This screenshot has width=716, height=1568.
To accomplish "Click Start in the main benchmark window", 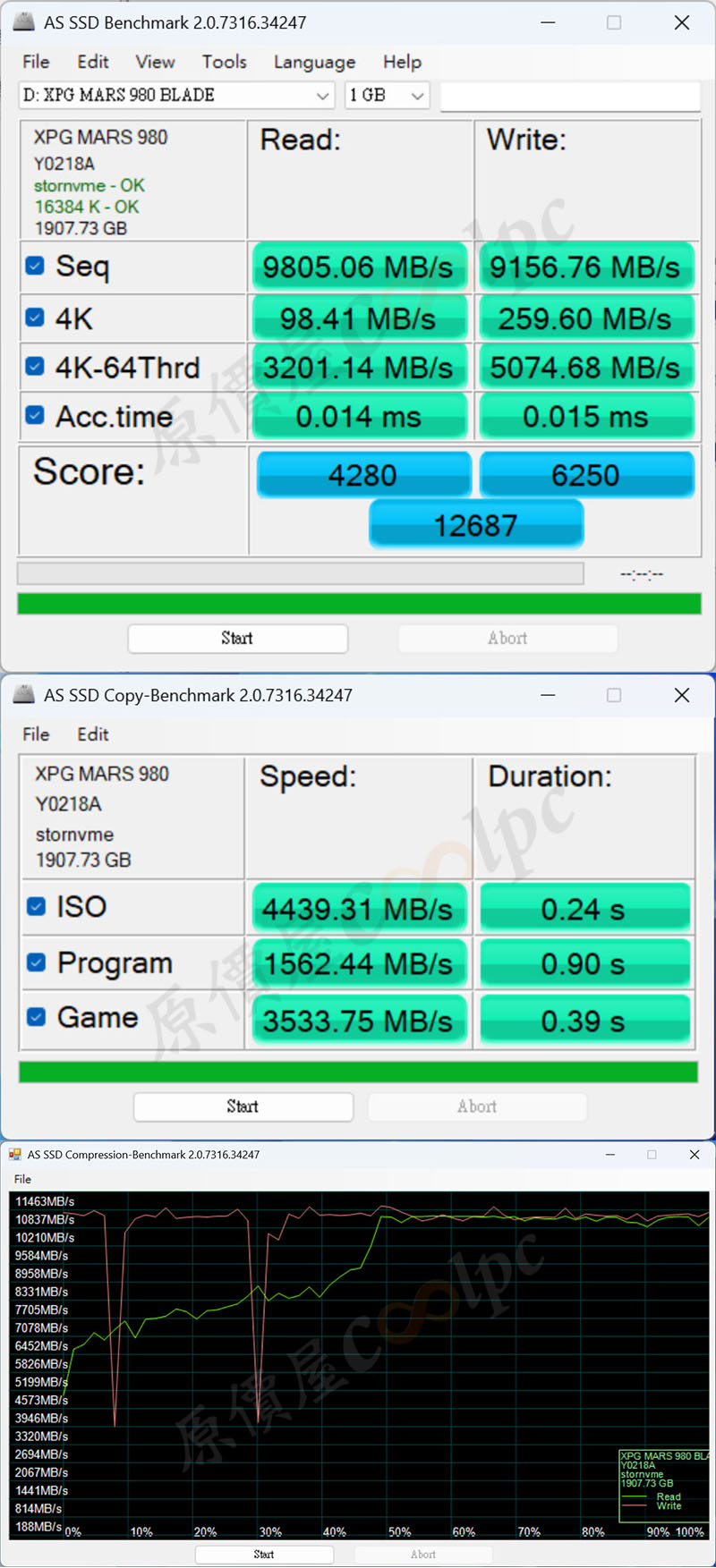I will click(x=237, y=639).
